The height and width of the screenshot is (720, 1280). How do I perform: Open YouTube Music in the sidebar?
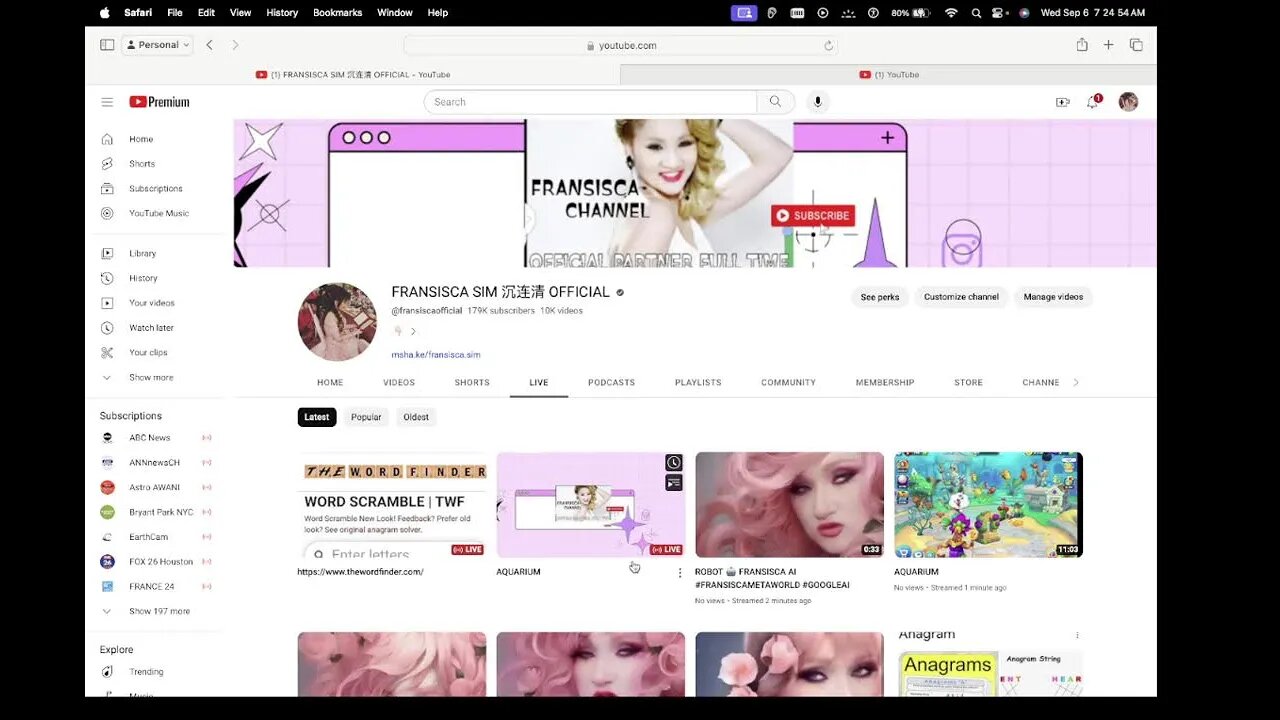(x=159, y=213)
